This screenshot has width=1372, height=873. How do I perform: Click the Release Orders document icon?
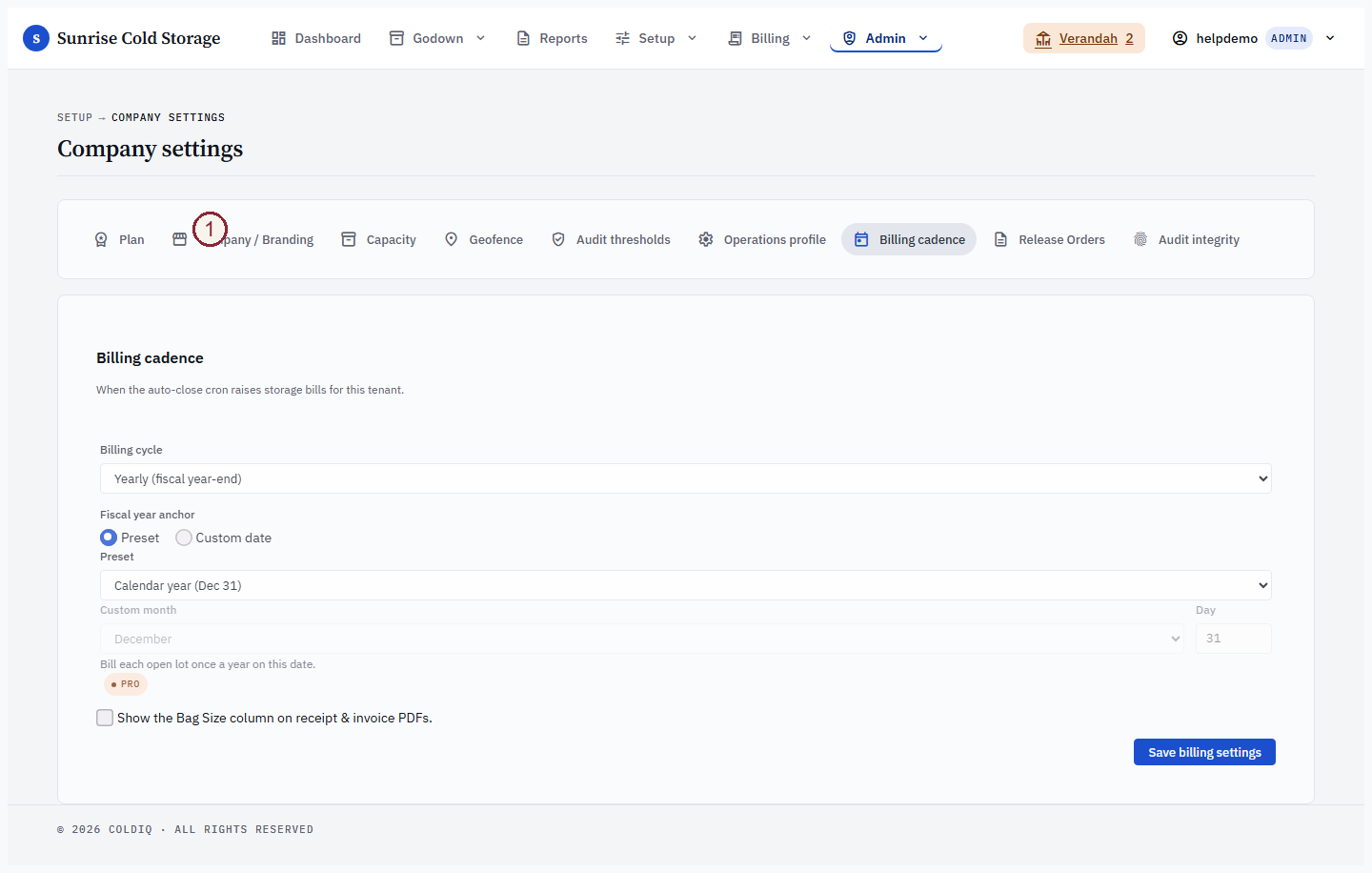[x=1000, y=239]
